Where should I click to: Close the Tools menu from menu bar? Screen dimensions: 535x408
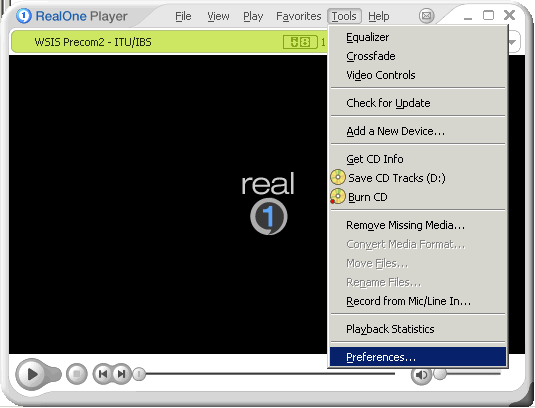click(x=344, y=16)
